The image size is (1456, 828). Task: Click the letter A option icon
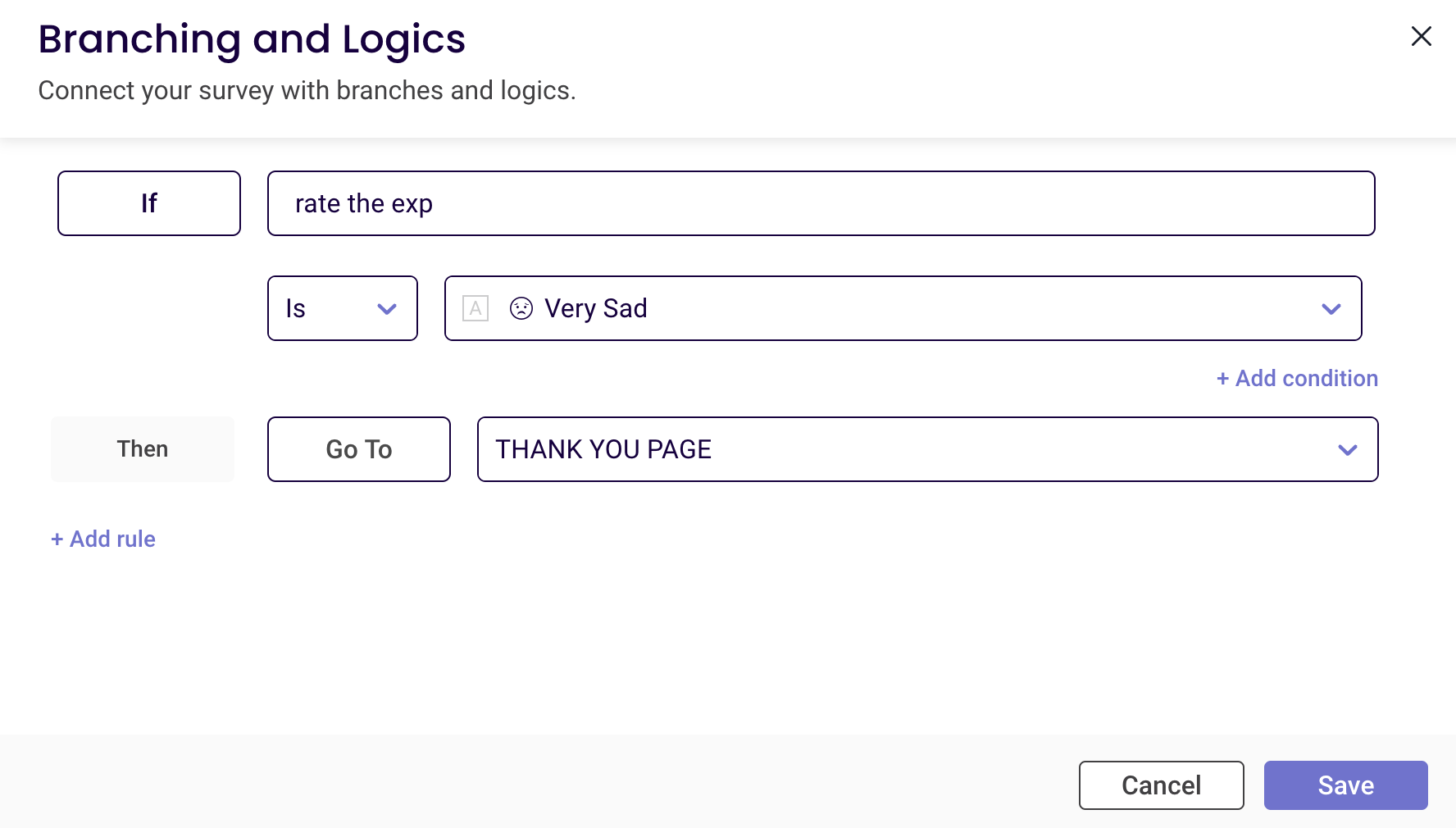coord(475,308)
